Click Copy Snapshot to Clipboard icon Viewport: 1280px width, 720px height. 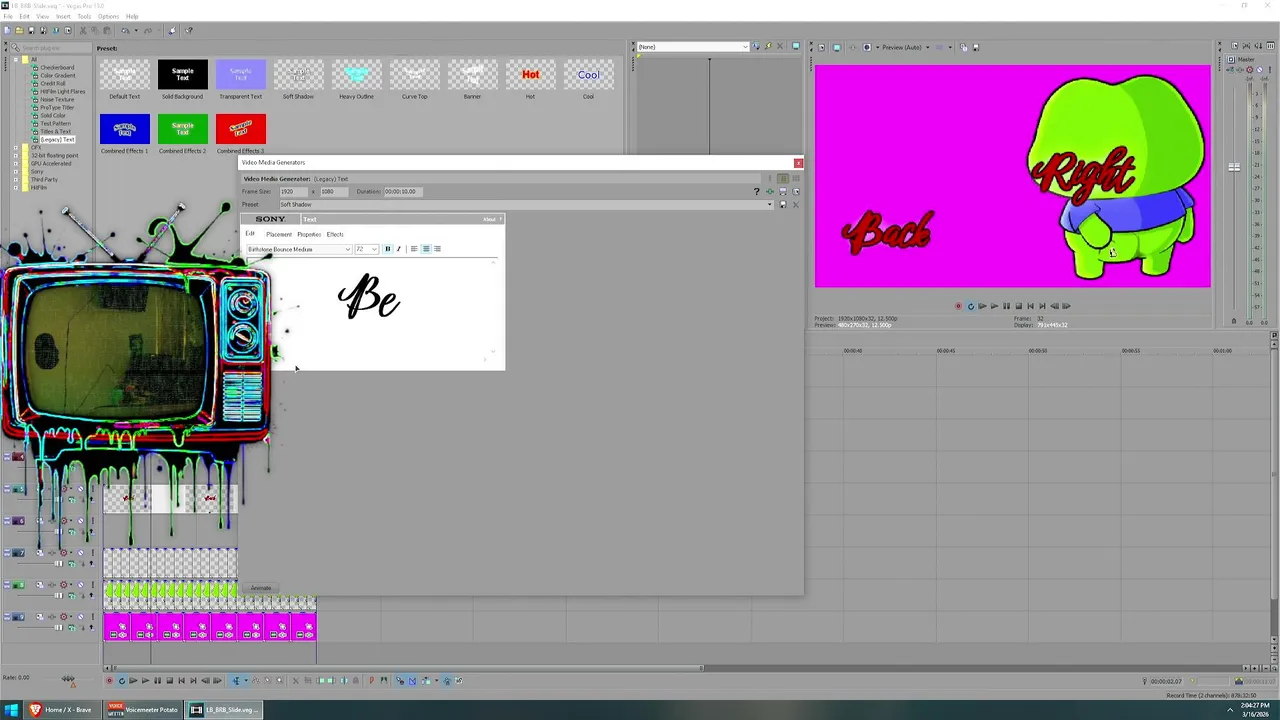pos(964,47)
